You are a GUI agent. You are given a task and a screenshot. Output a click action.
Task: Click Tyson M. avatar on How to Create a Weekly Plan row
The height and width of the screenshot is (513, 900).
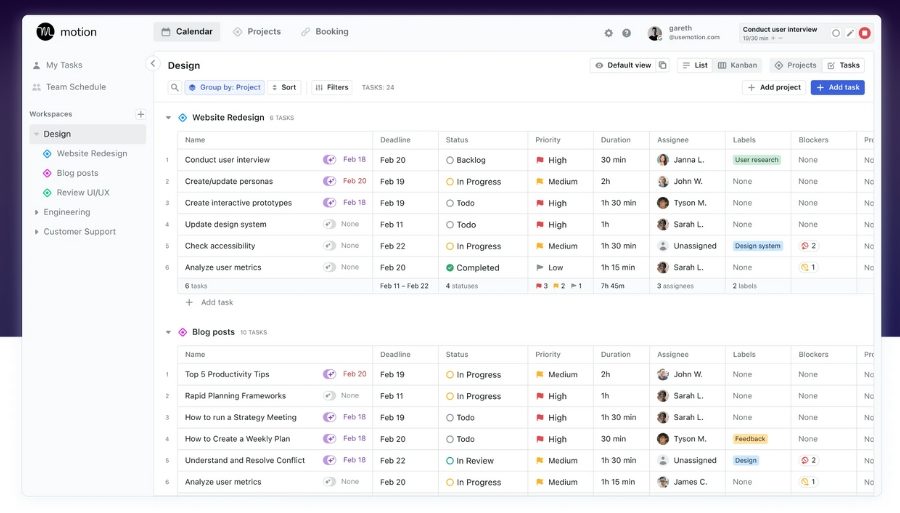[663, 439]
